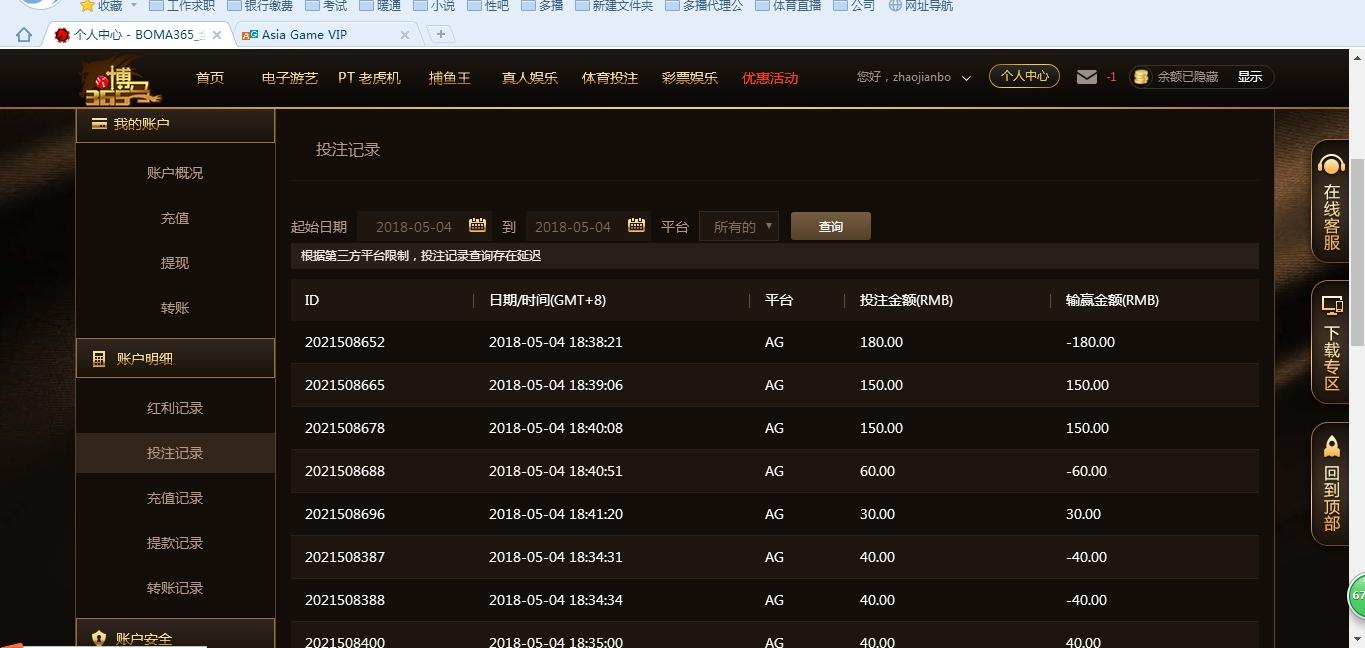This screenshot has width=1365, height=648.
Task: Open 在线客服 online support panel
Action: pyautogui.click(x=1331, y=203)
